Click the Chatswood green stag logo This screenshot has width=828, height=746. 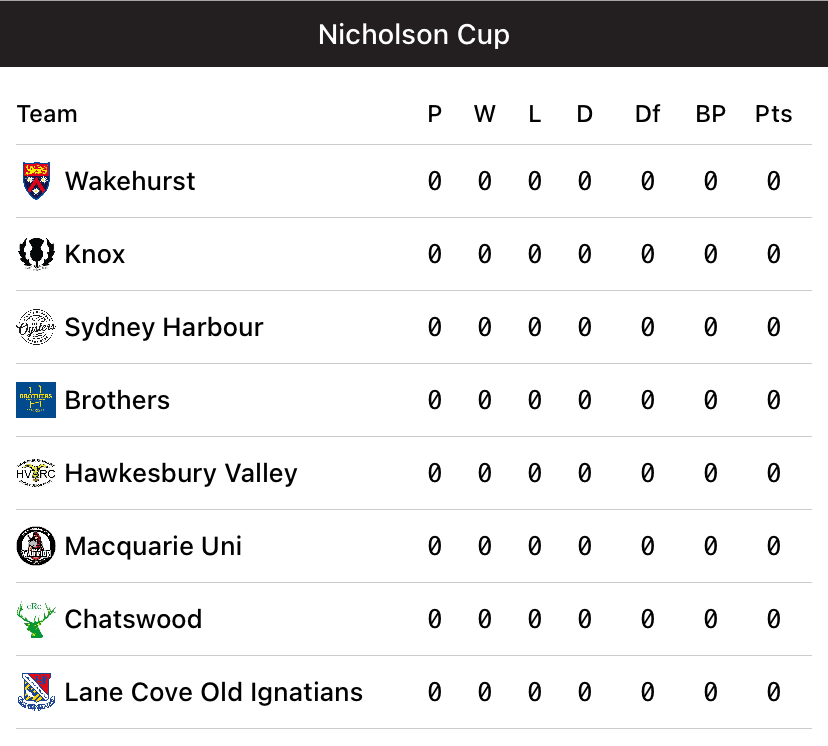tap(36, 619)
